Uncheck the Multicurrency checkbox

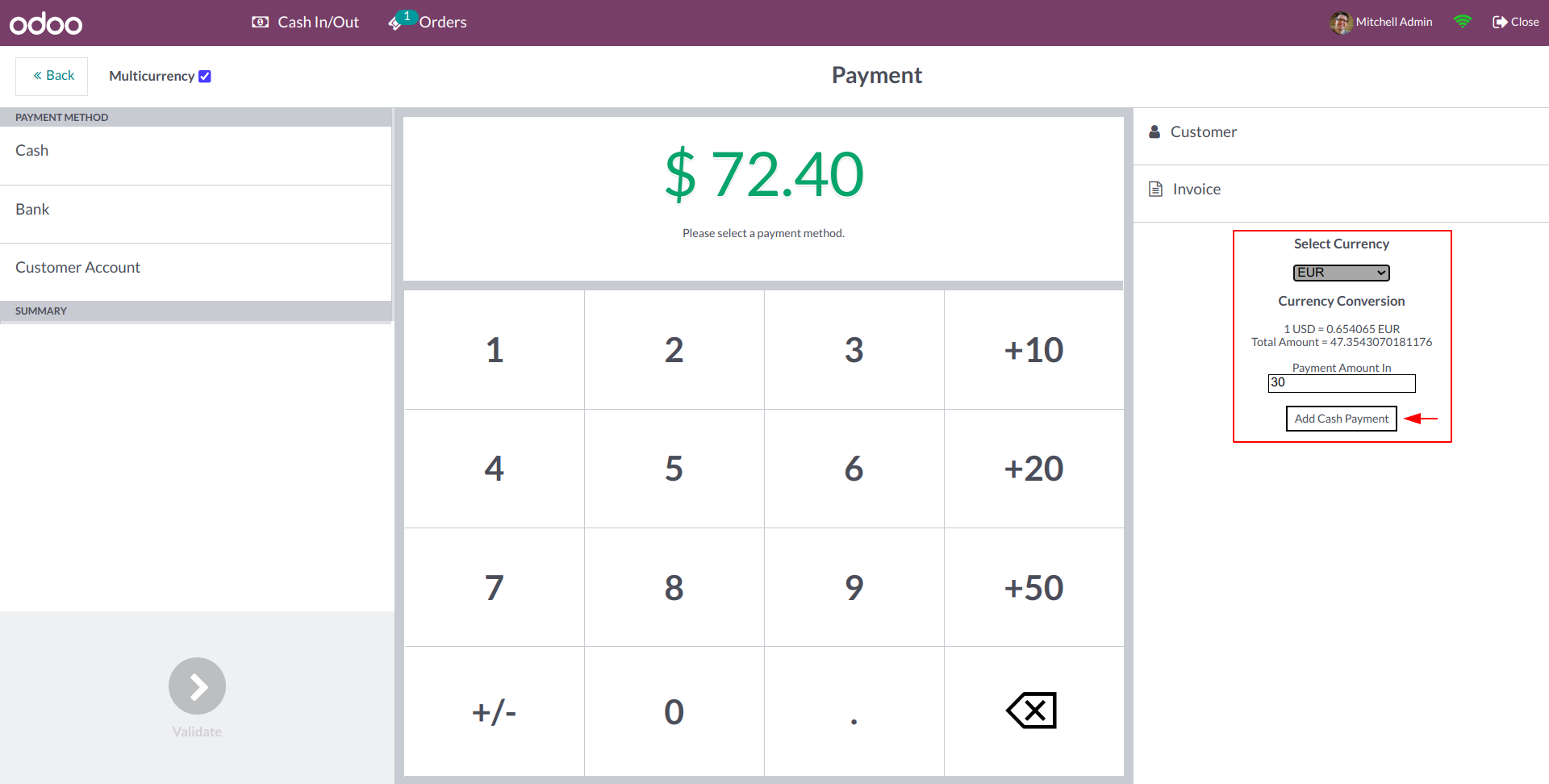point(205,77)
